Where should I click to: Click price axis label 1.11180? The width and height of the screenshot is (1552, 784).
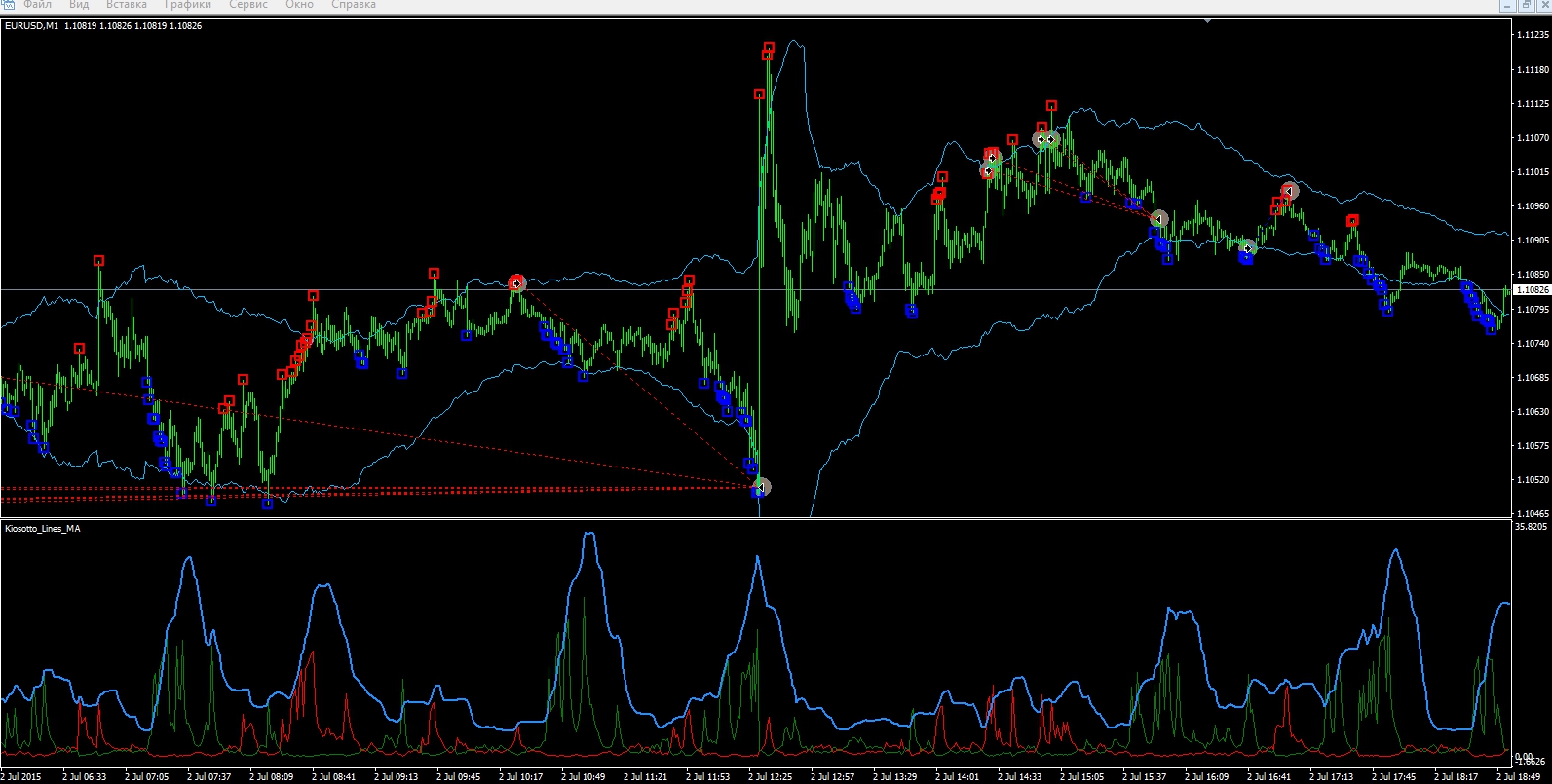[1533, 70]
